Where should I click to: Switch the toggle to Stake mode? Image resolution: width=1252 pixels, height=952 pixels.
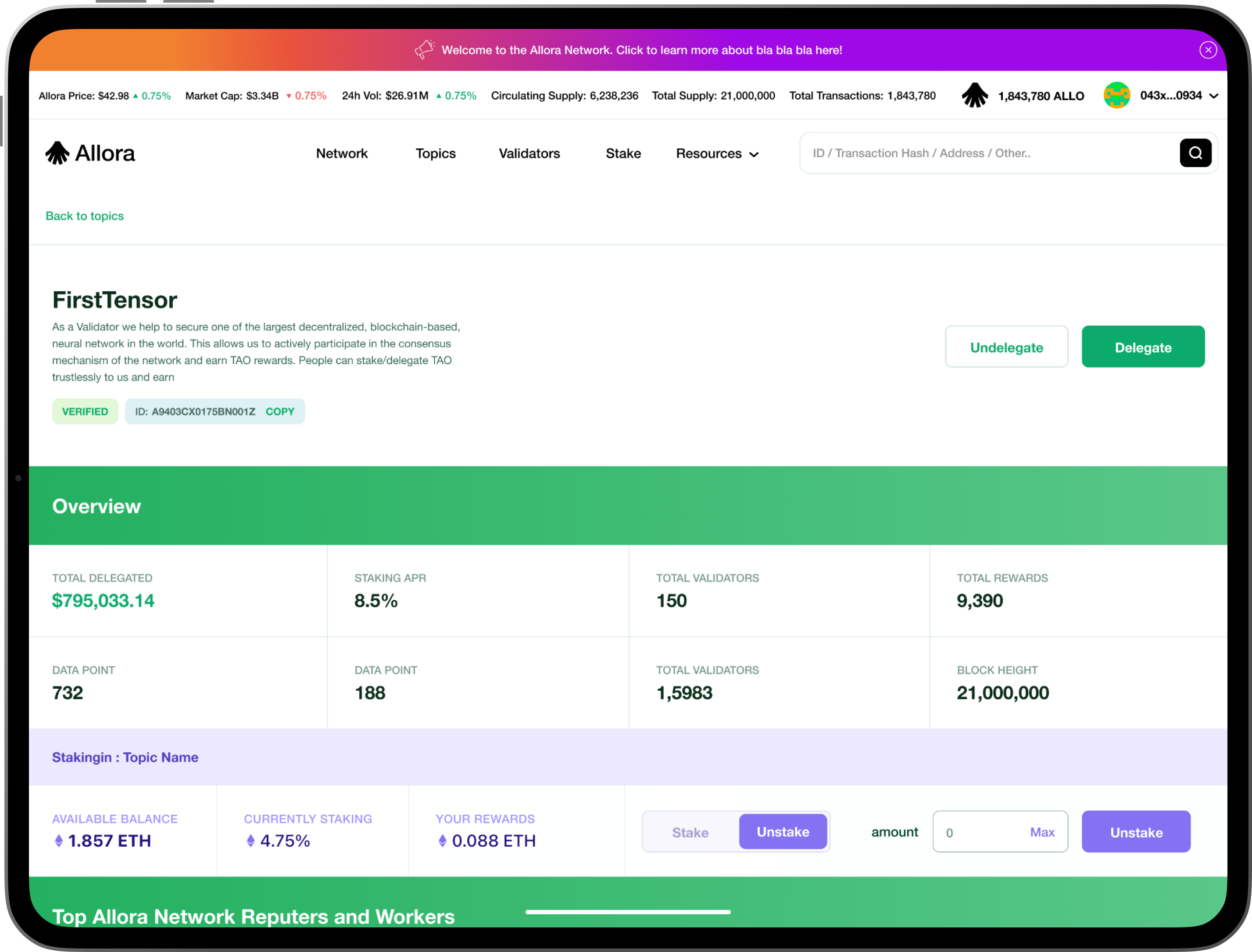pyautogui.click(x=690, y=832)
